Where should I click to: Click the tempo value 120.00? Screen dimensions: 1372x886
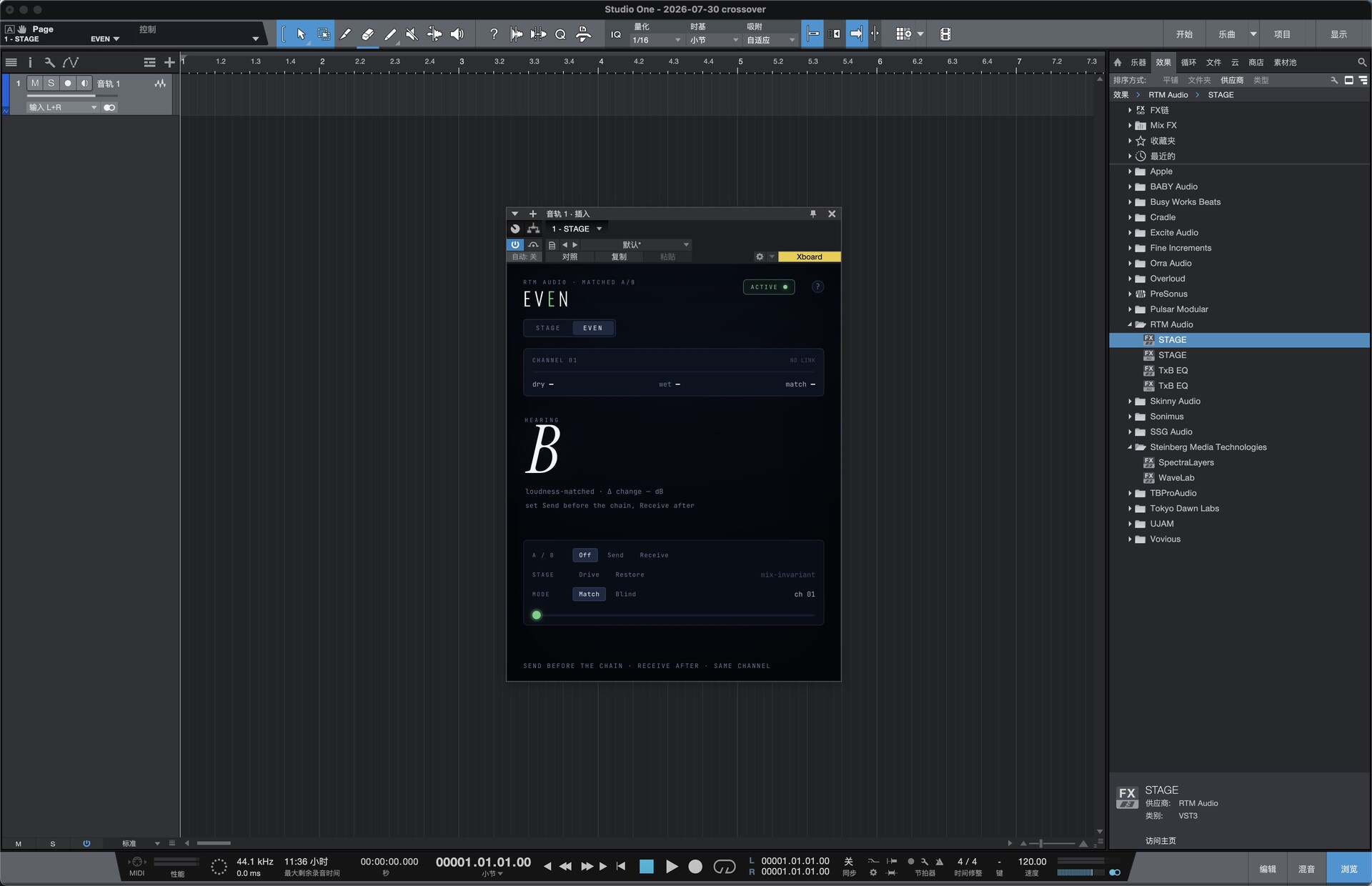point(1032,862)
